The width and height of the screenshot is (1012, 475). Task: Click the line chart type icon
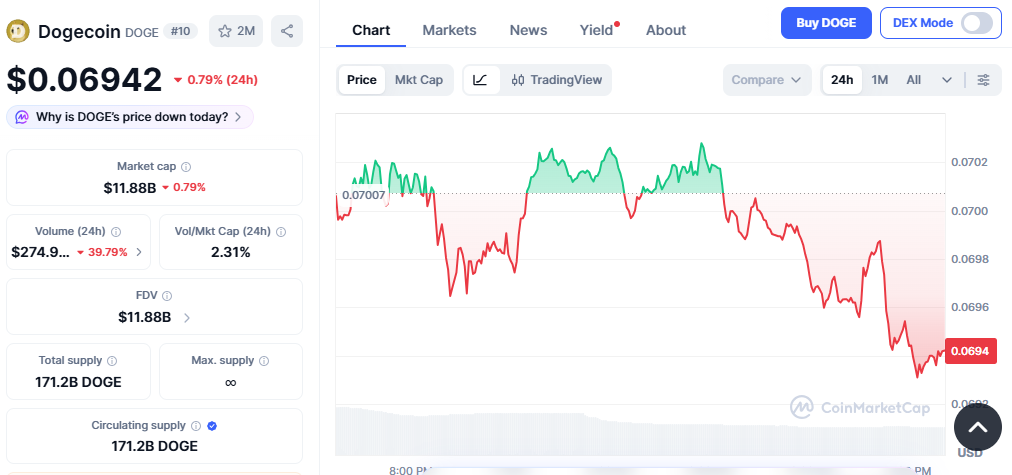481,80
